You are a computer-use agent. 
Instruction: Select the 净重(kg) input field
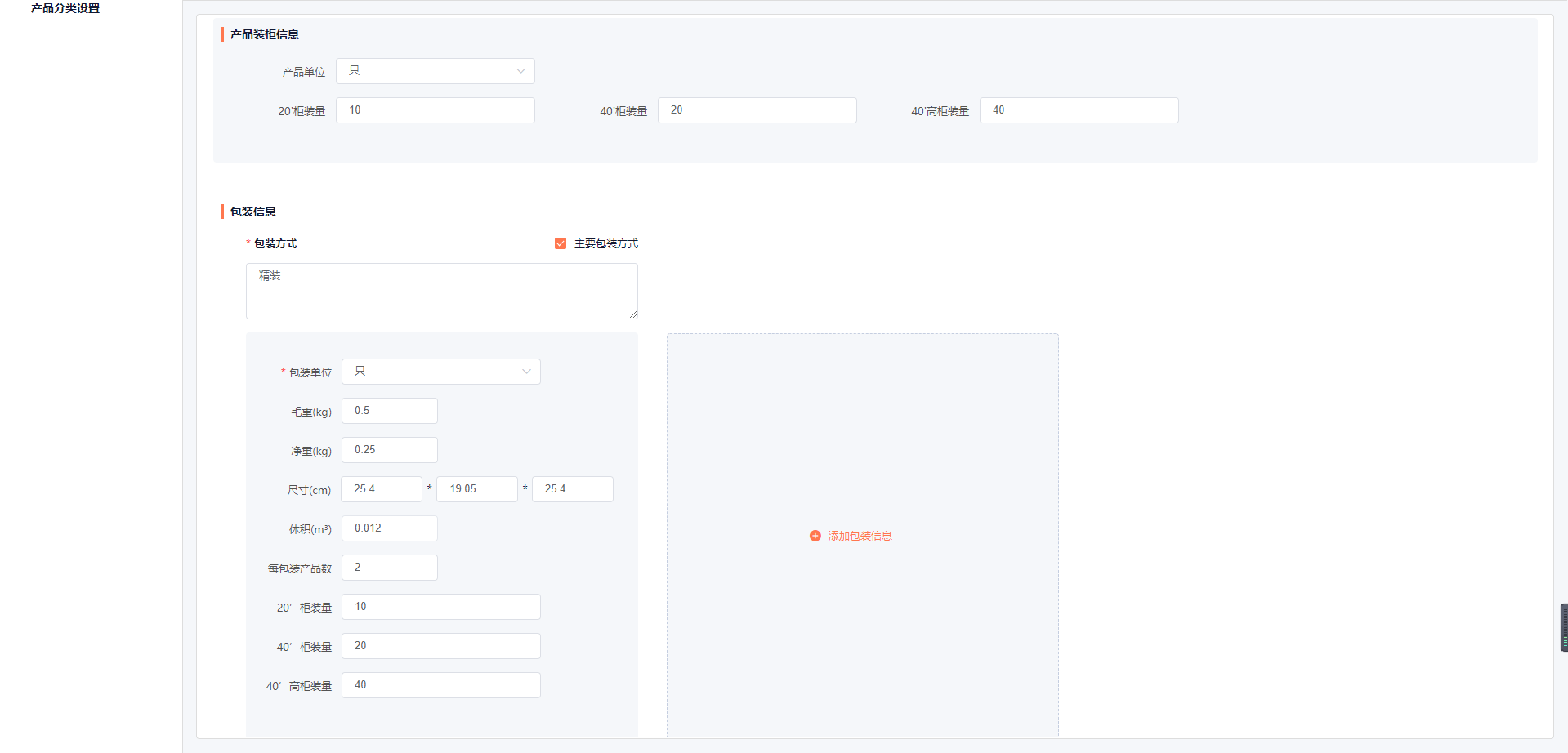(389, 450)
